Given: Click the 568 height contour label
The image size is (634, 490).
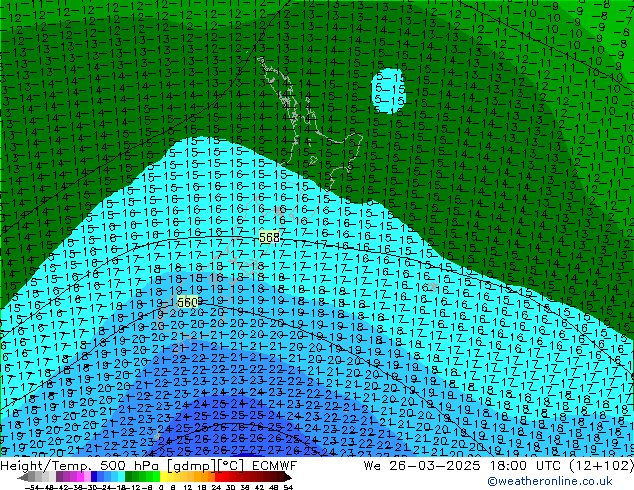Looking at the screenshot, I should [269, 237].
